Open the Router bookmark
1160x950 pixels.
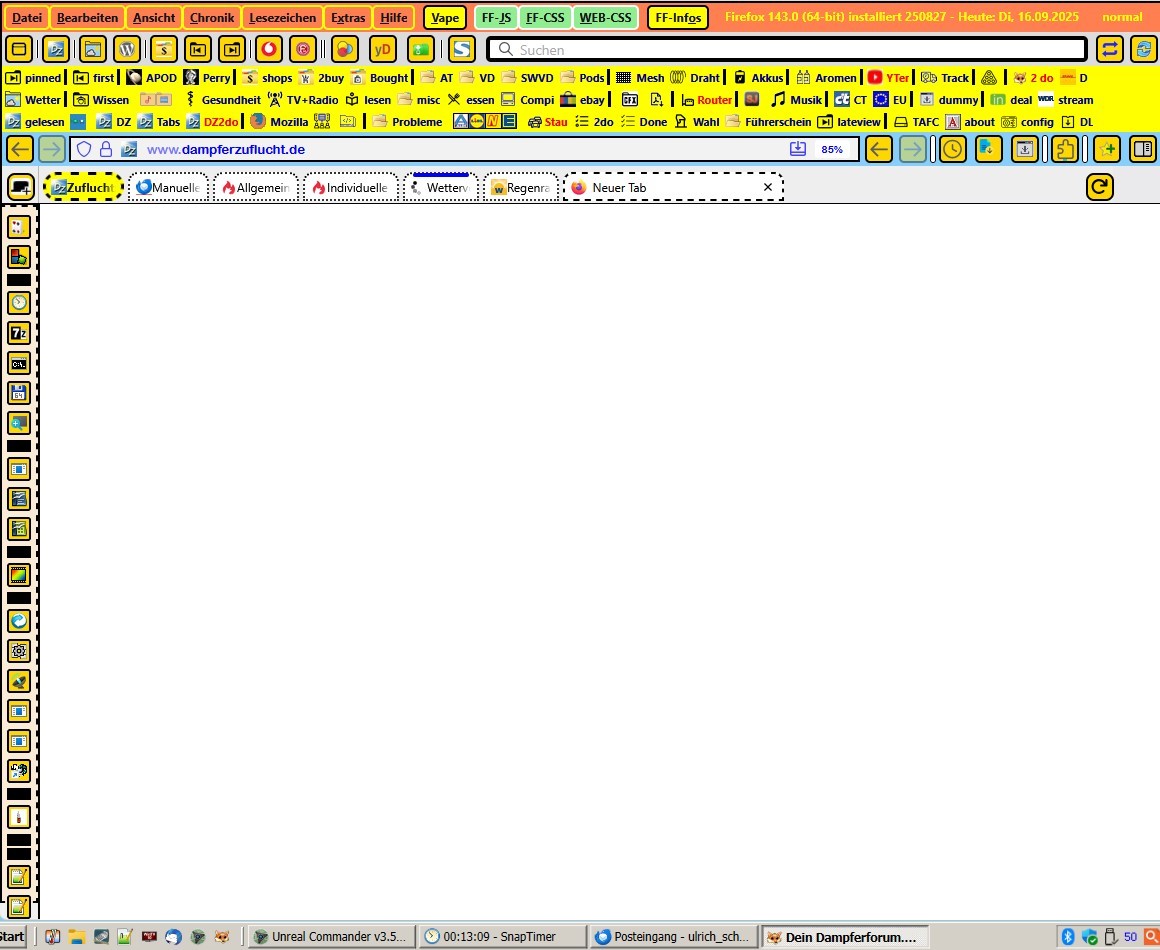(707, 100)
